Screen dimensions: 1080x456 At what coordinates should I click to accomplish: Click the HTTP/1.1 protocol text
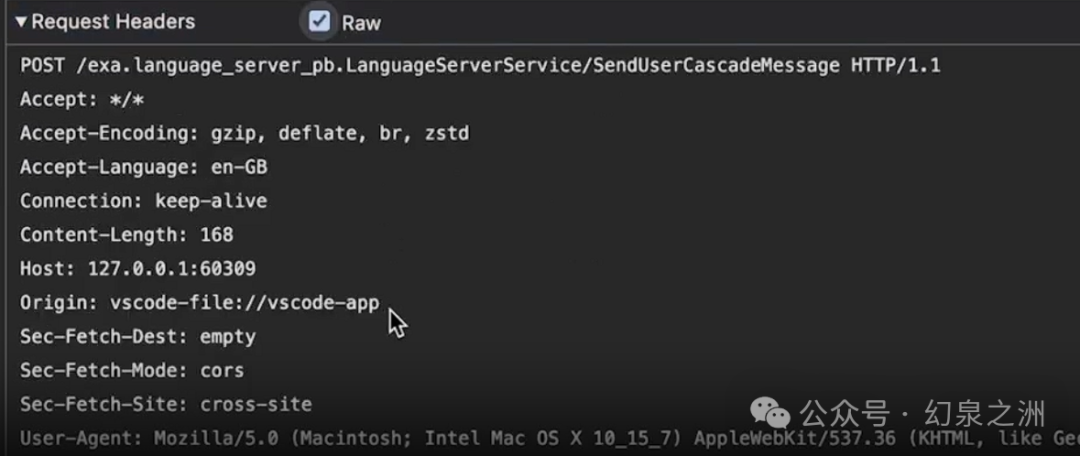pos(895,66)
